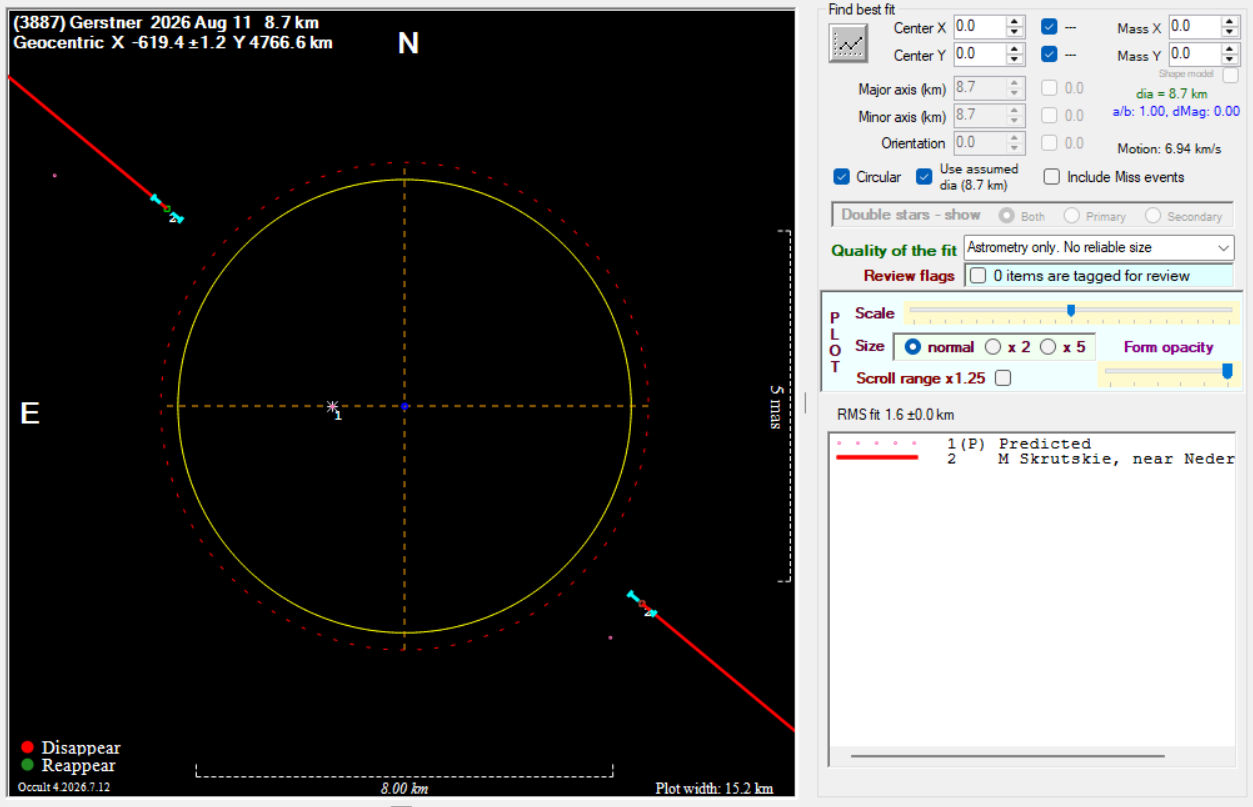This screenshot has width=1253, height=807.
Task: Increase Mass Y with the up arrow
Action: (x=1230, y=48)
